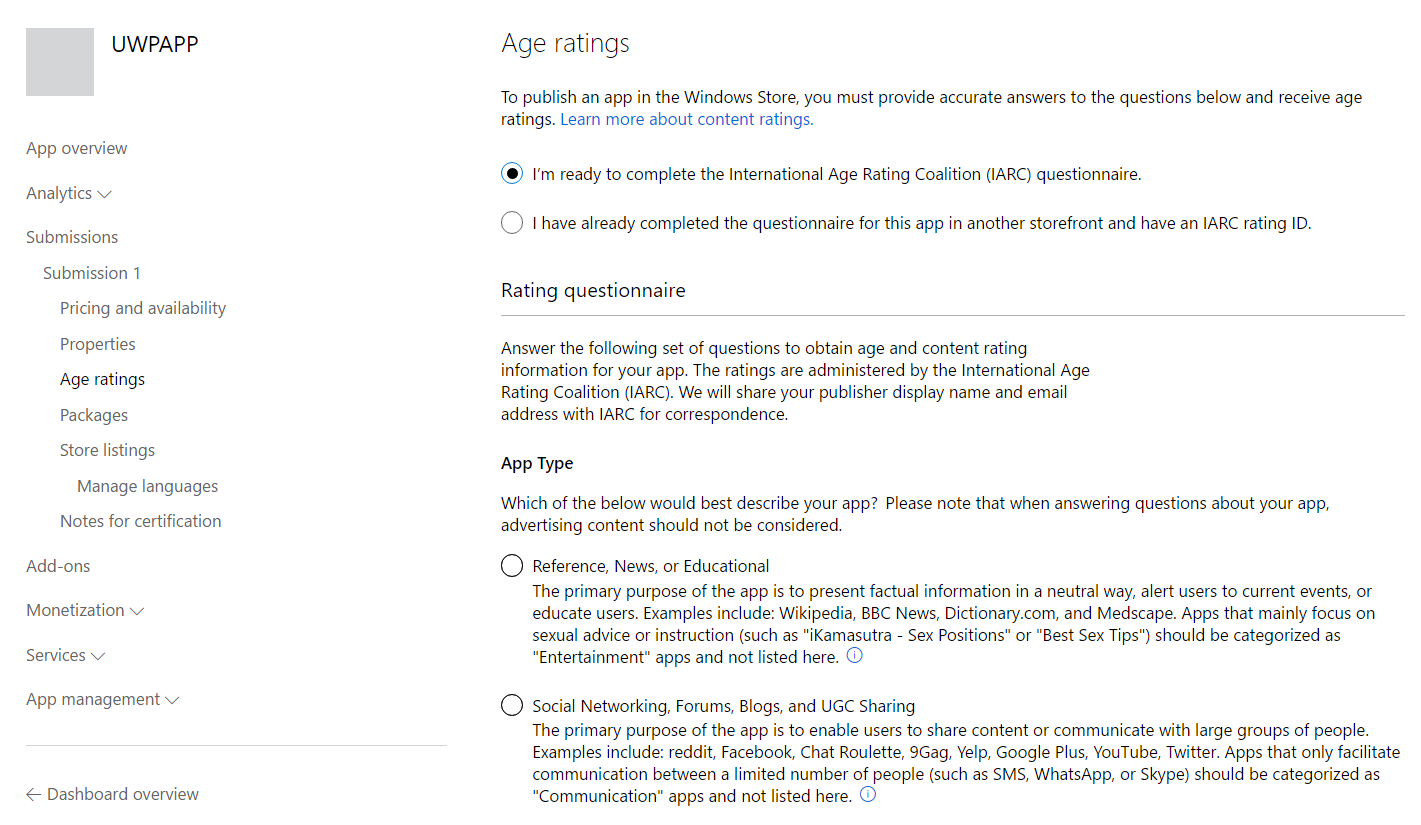Open the Learn more about content ratings link
This screenshot has width=1421, height=825.
click(x=686, y=119)
